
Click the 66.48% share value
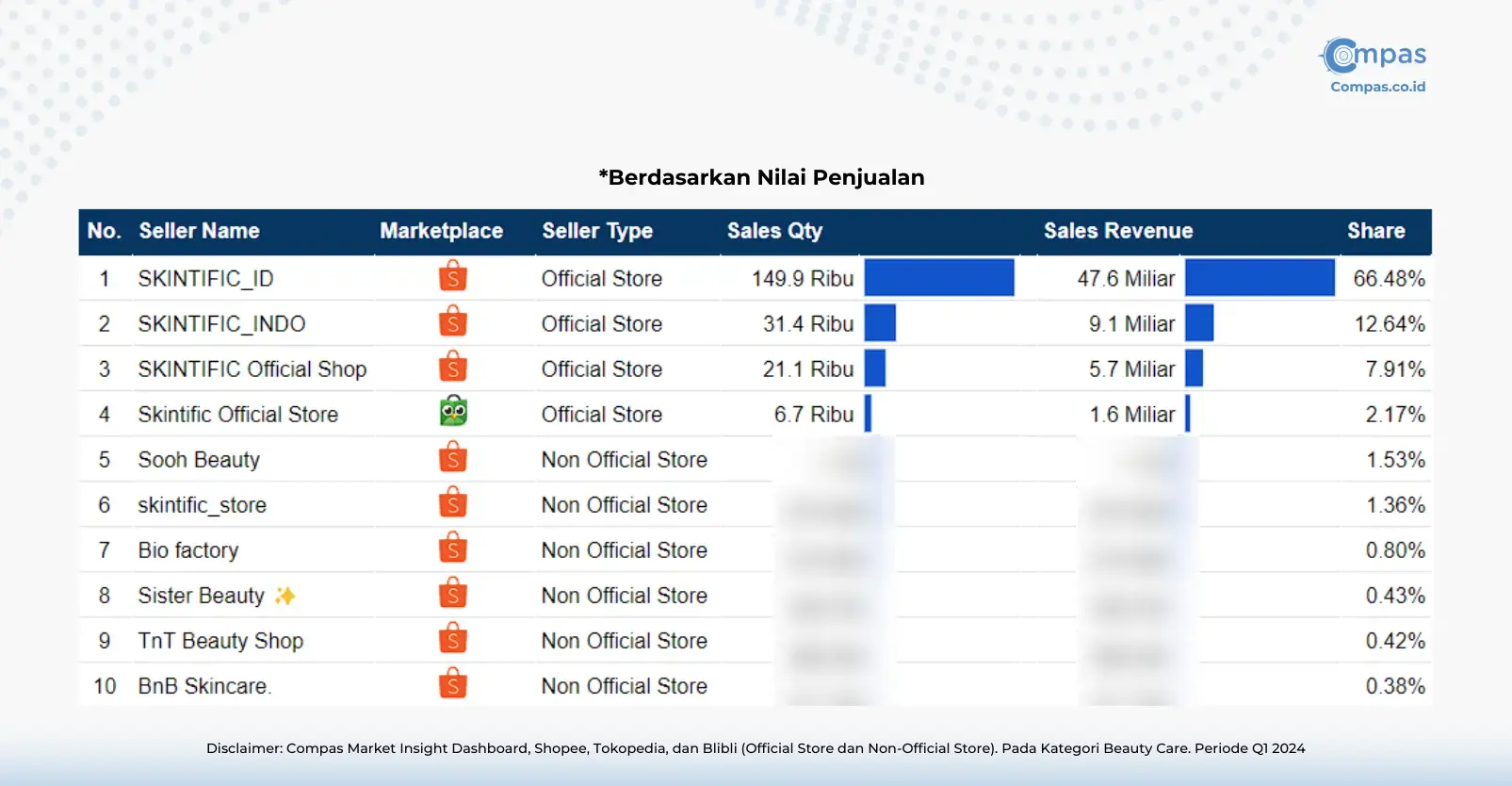[x=1390, y=279]
